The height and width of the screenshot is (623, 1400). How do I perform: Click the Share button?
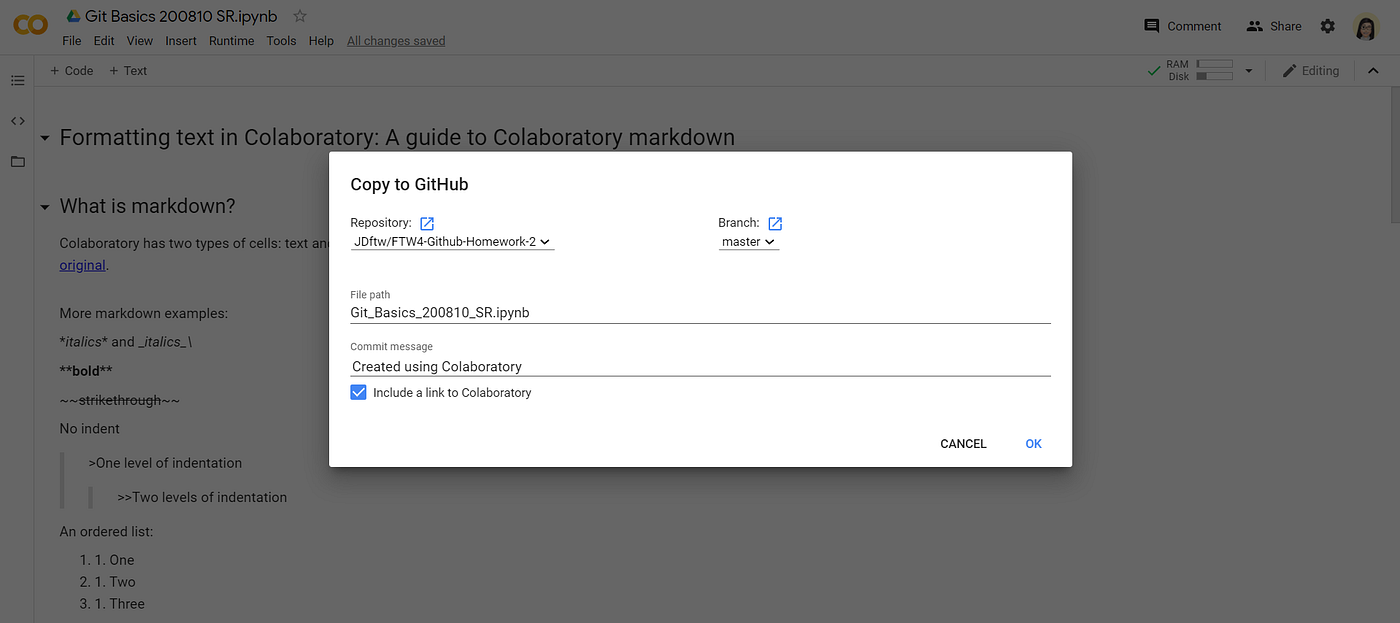(1274, 26)
